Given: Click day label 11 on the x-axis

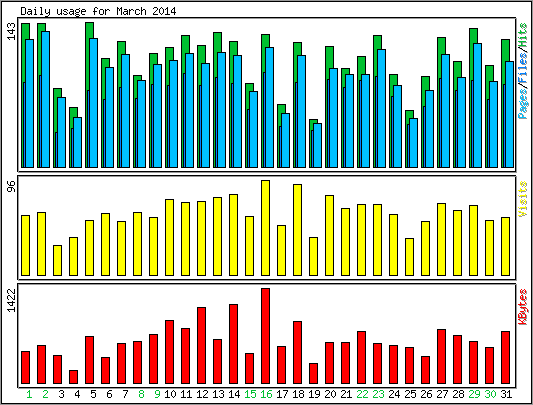Looking at the screenshot, I should 186,394.
